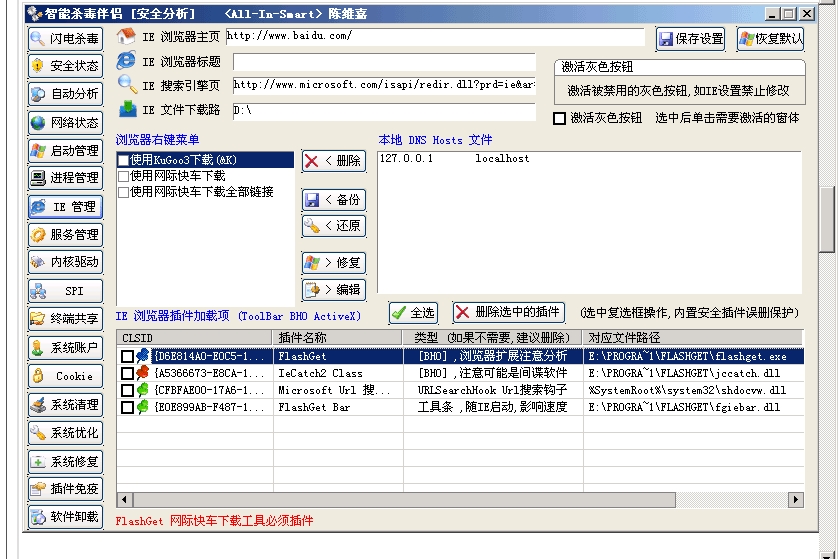Click the FlashGet row plugin icon

pos(143,356)
